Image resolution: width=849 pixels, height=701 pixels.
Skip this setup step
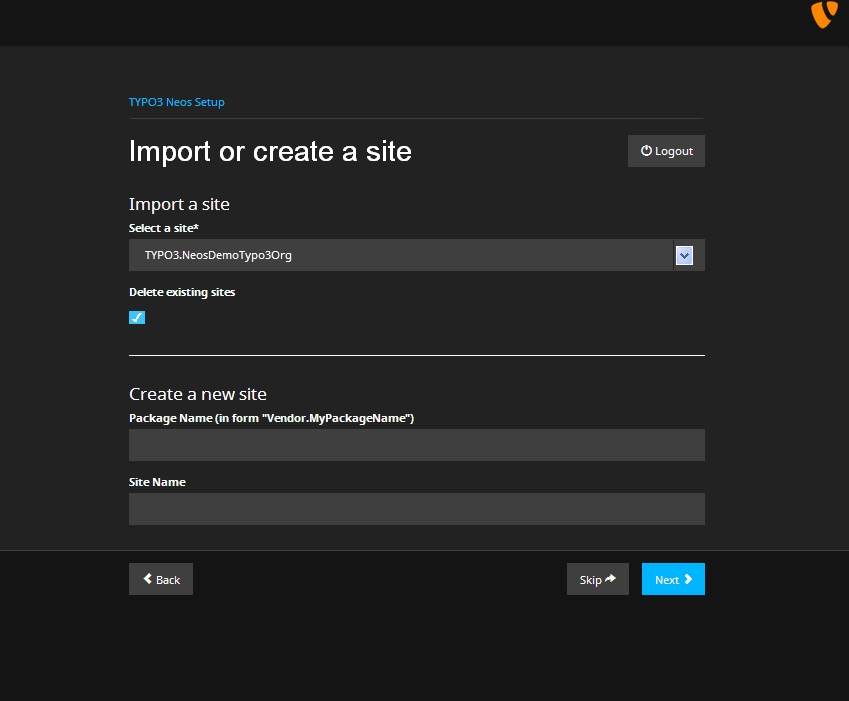click(x=598, y=579)
